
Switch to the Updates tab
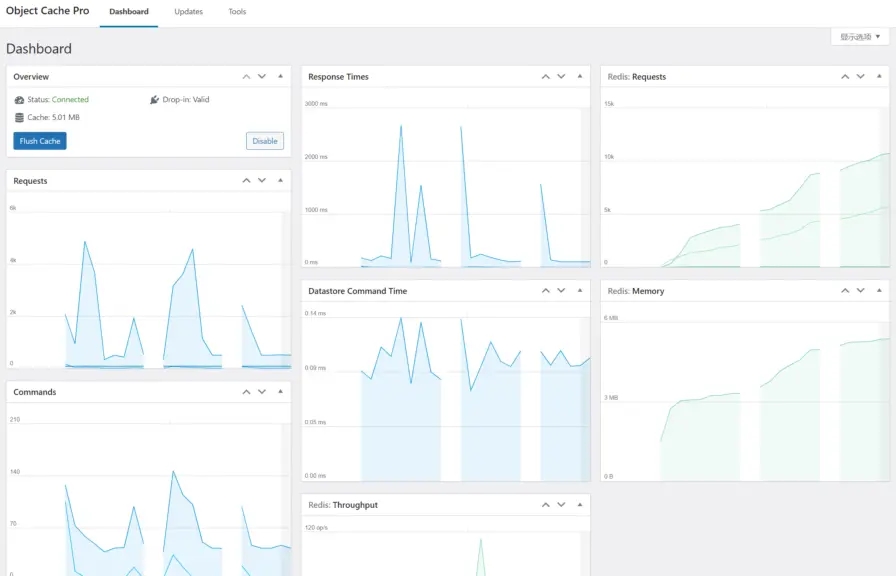coord(188,12)
